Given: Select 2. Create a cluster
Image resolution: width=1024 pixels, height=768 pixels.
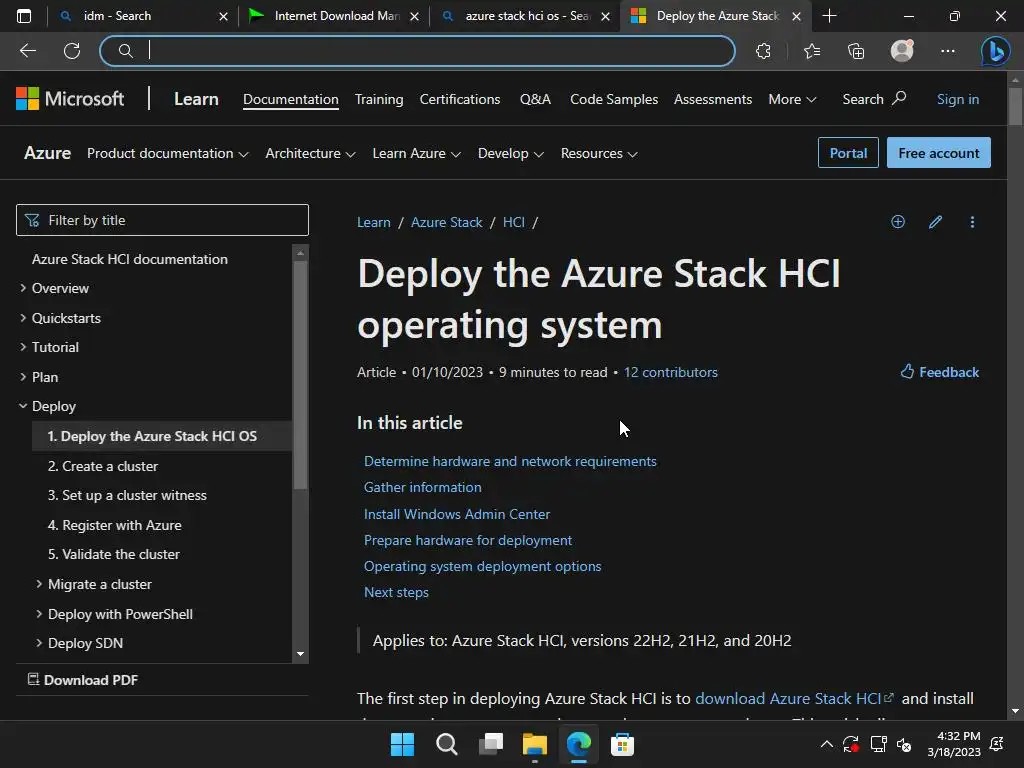Looking at the screenshot, I should point(103,466).
